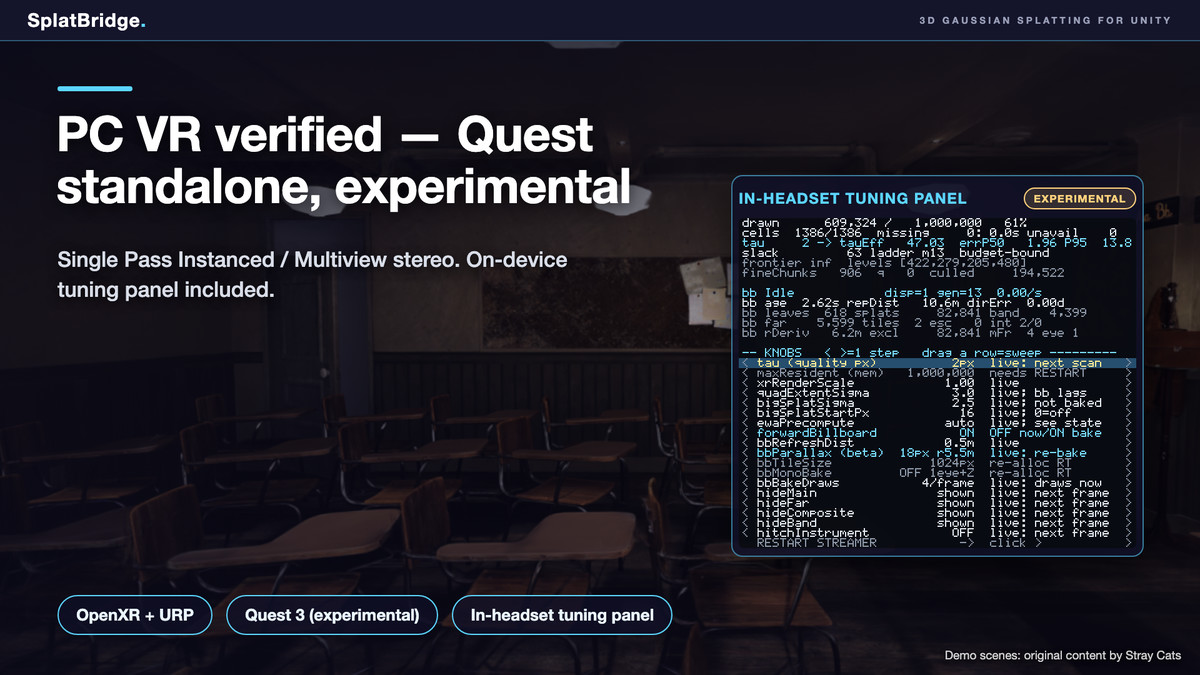The image size is (1200, 675).
Task: Click the ewaPrecompute auto value
Action: (x=959, y=423)
